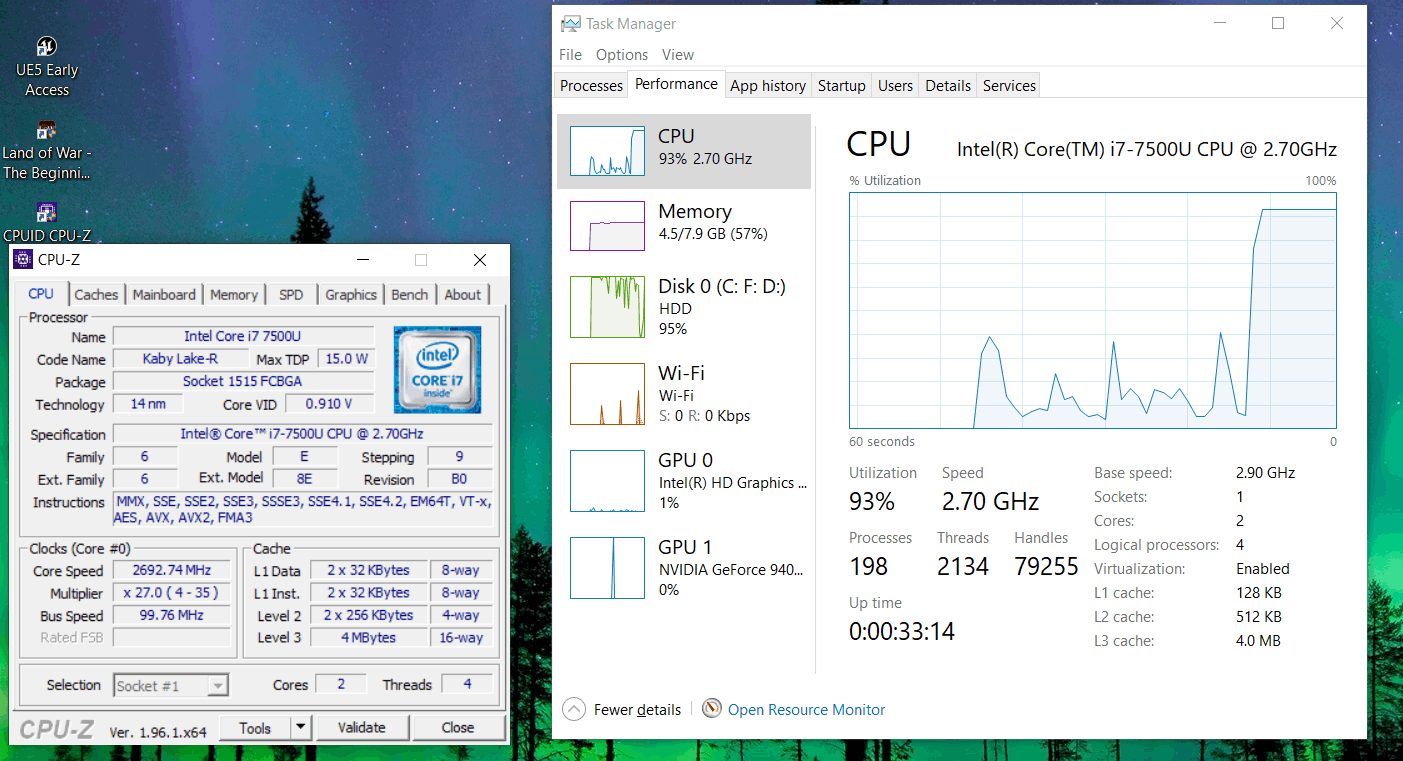
Task: Select the Memory graph in sidebar
Action: pyautogui.click(x=607, y=226)
